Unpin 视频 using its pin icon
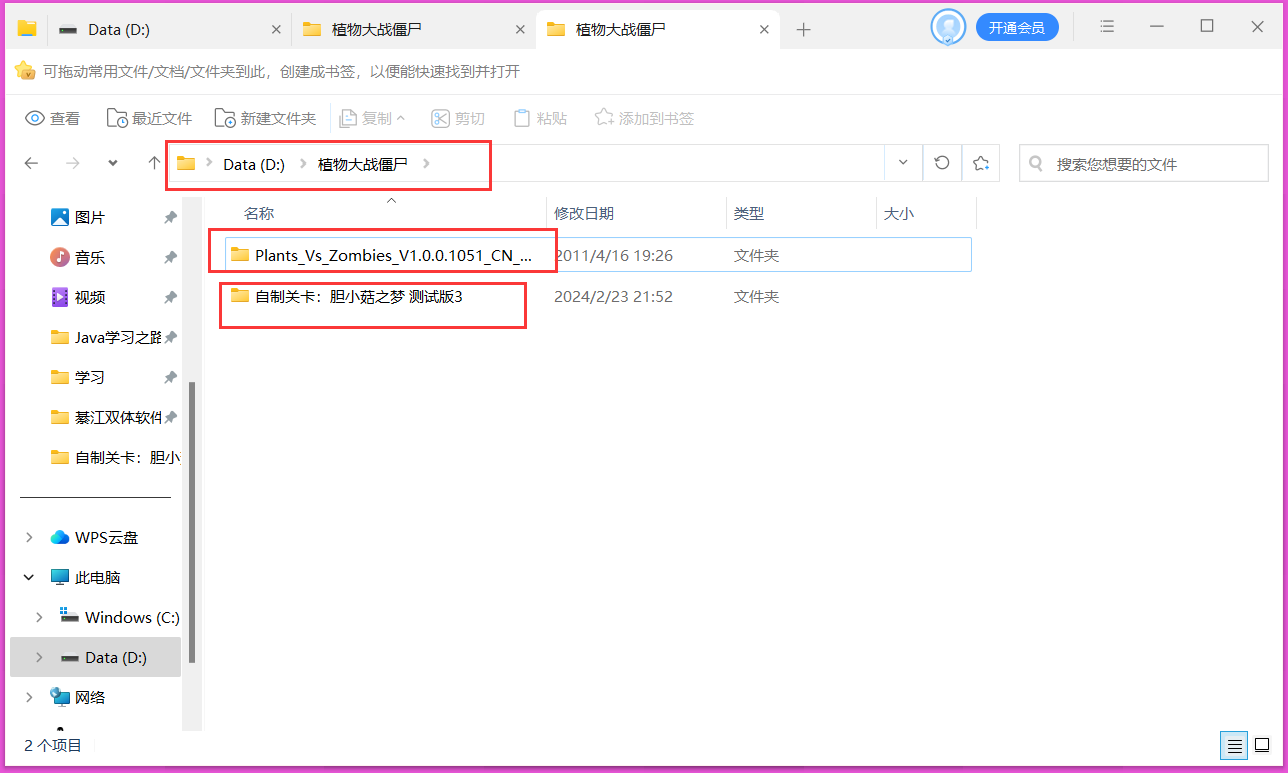The width and height of the screenshot is (1288, 773). coord(170,297)
